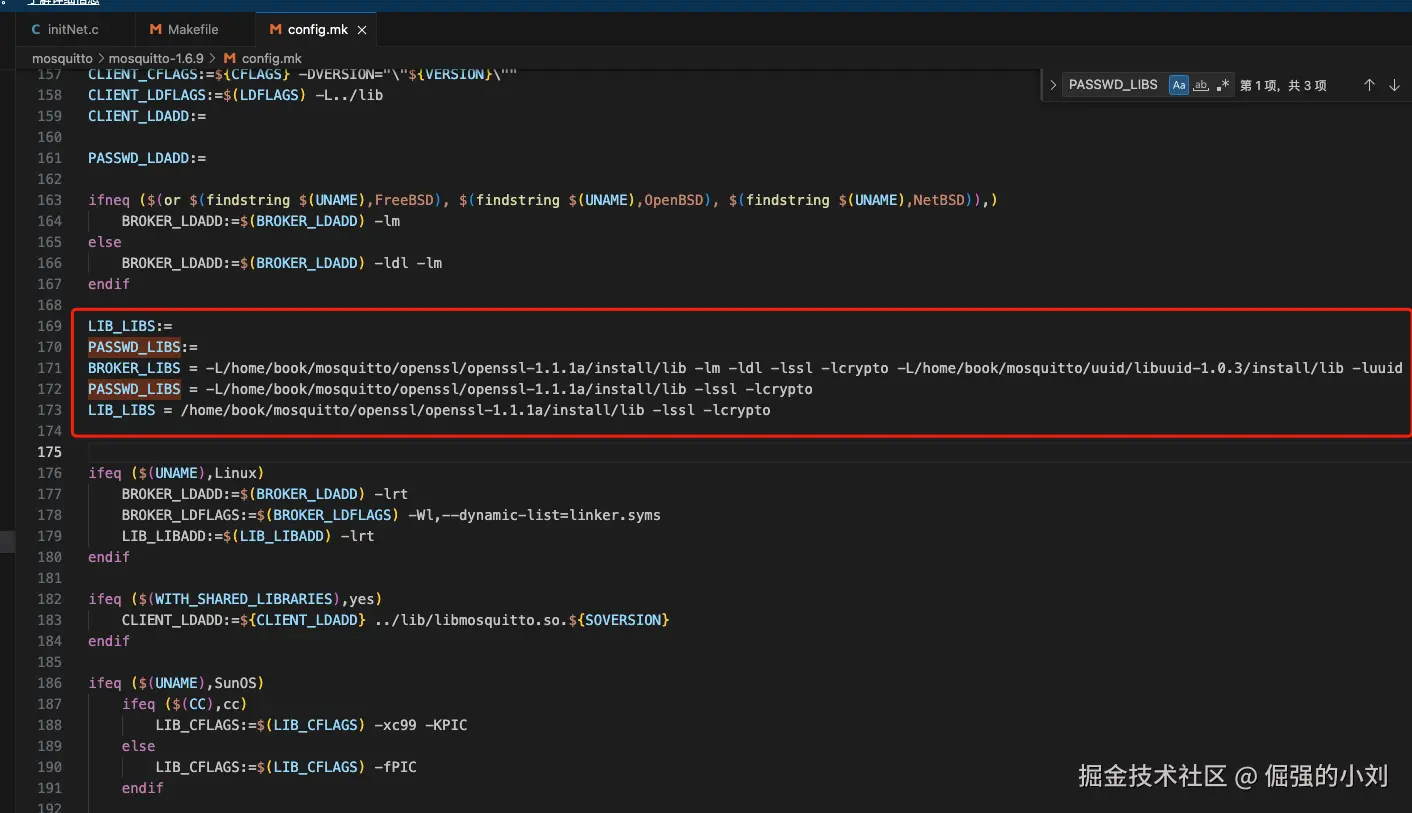Click BROKER_LDADD -ldl -lm line 166

pos(282,263)
